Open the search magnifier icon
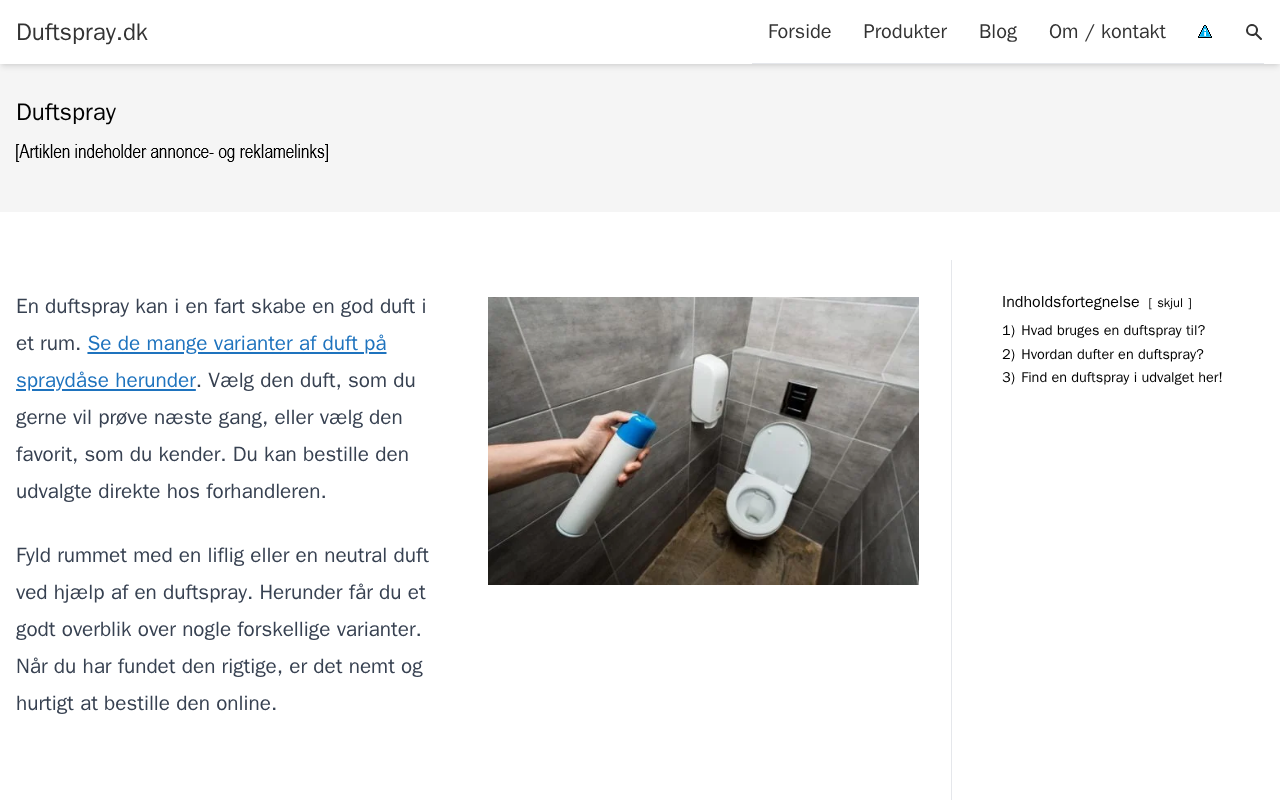 point(1254,32)
